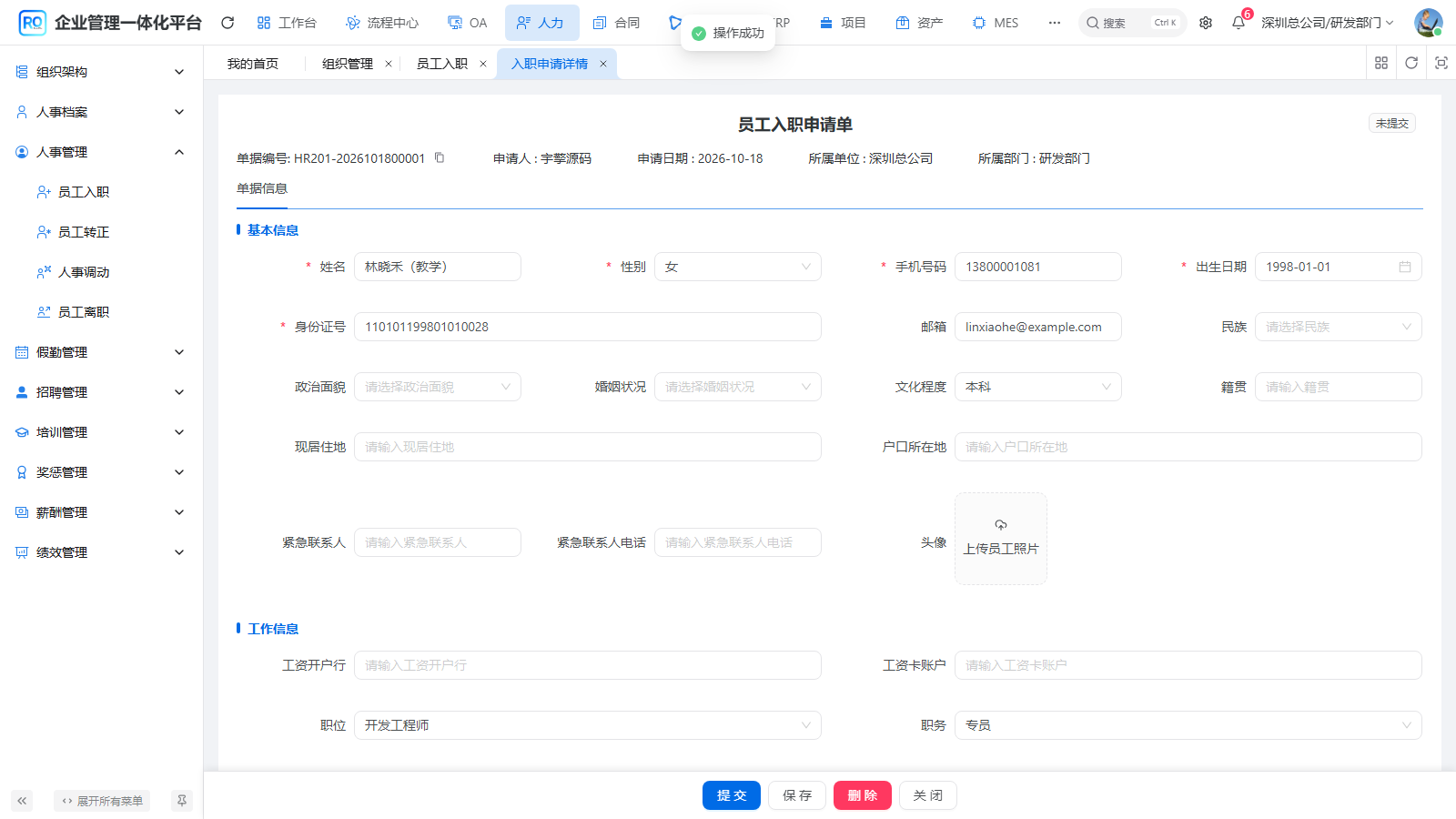The width and height of the screenshot is (1456, 819).
Task: Focus the 姓名 input field
Action: tap(438, 267)
